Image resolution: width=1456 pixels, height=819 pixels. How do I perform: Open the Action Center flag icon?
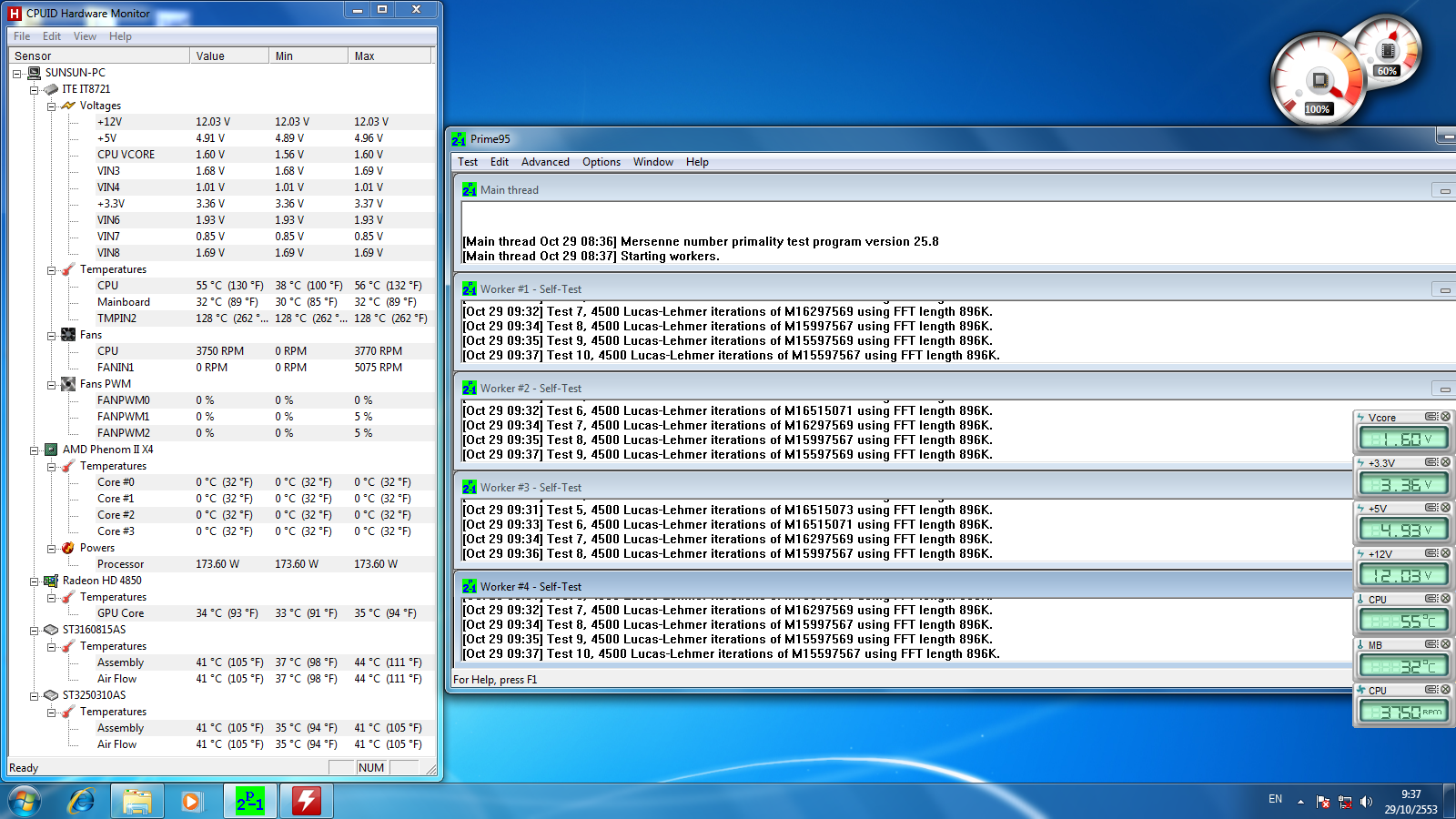[1323, 802]
